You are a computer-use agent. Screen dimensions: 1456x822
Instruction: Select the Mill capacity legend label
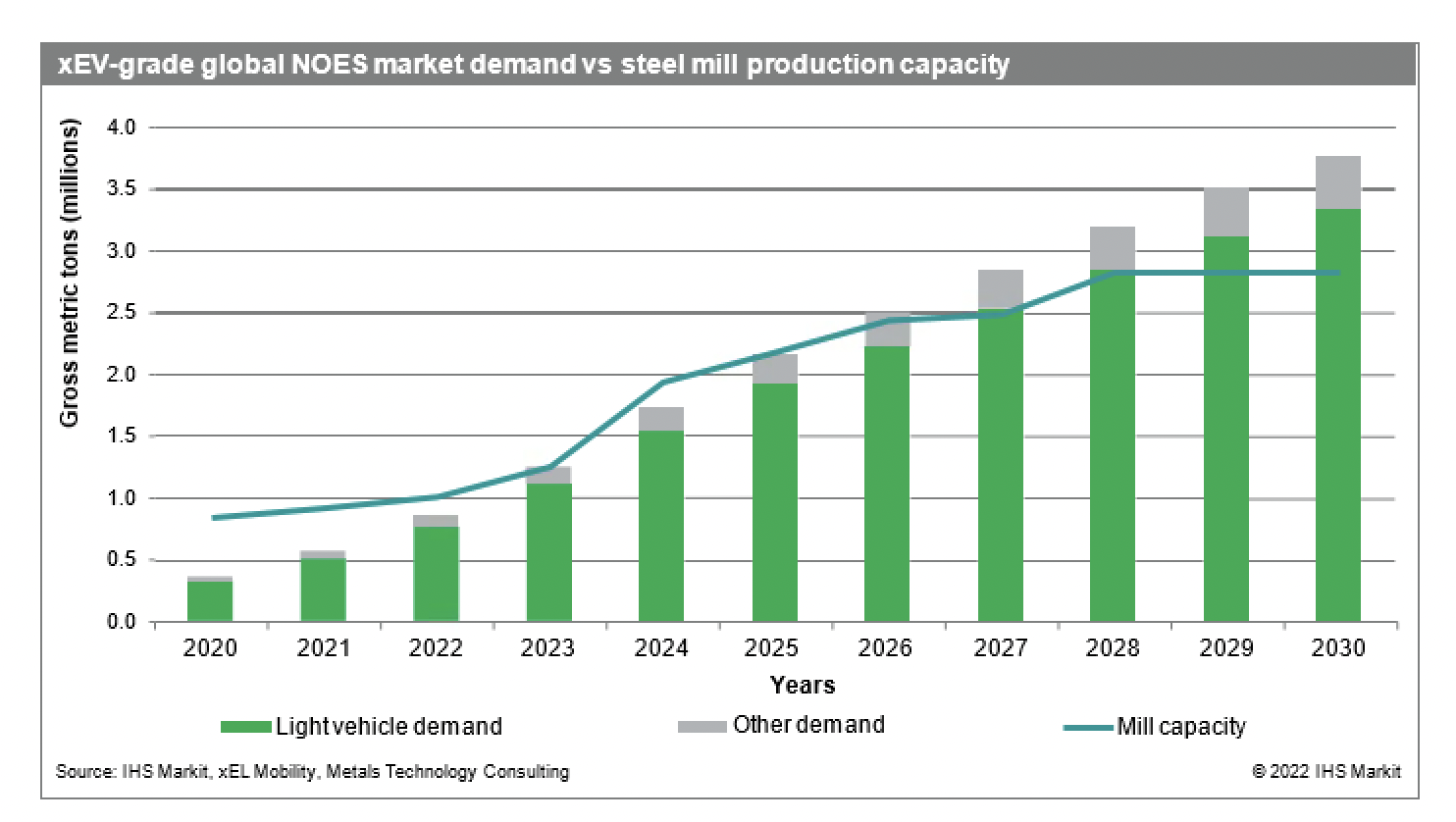[x=1181, y=727]
